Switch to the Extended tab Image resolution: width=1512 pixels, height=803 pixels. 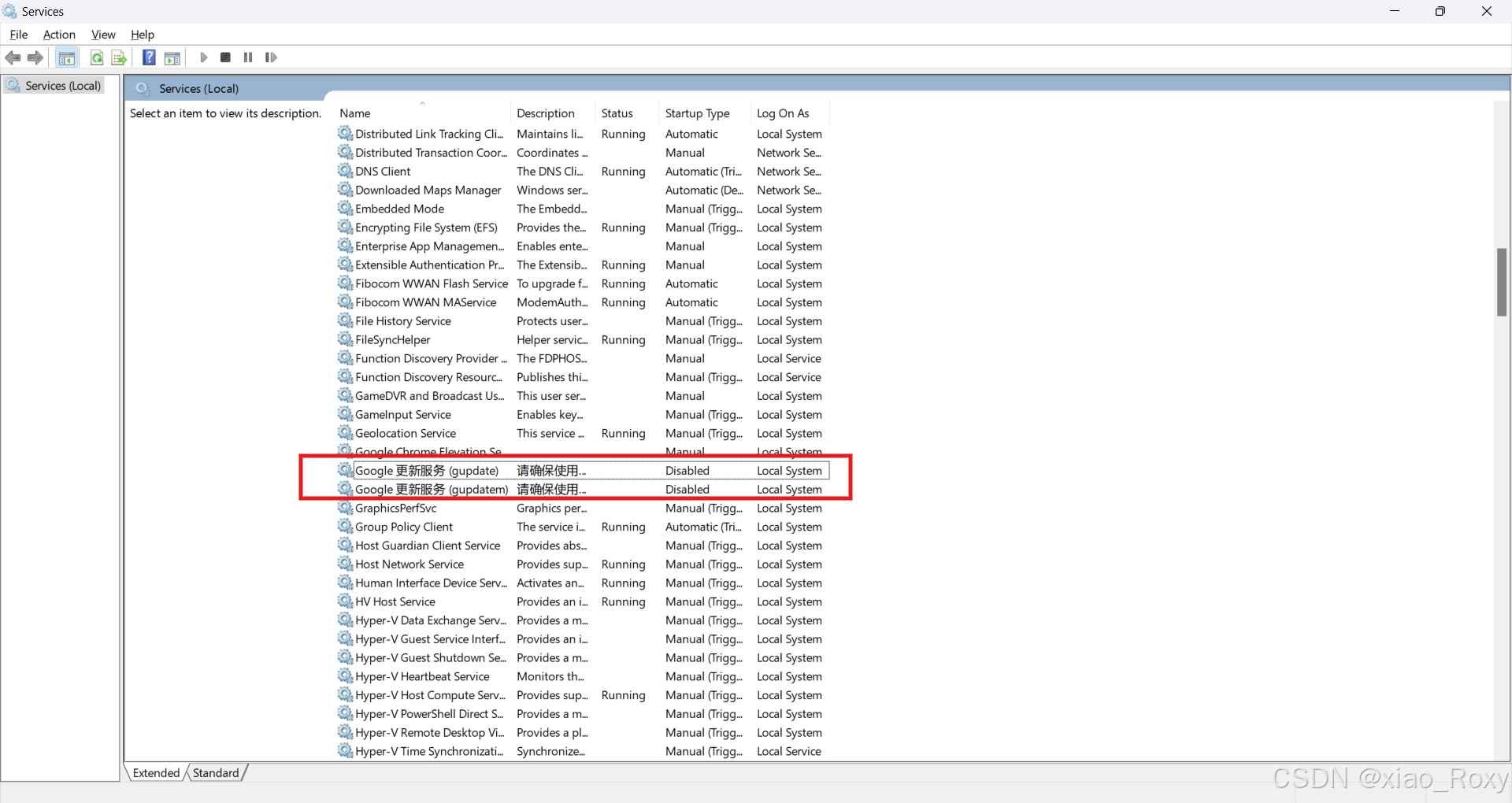pyautogui.click(x=157, y=773)
